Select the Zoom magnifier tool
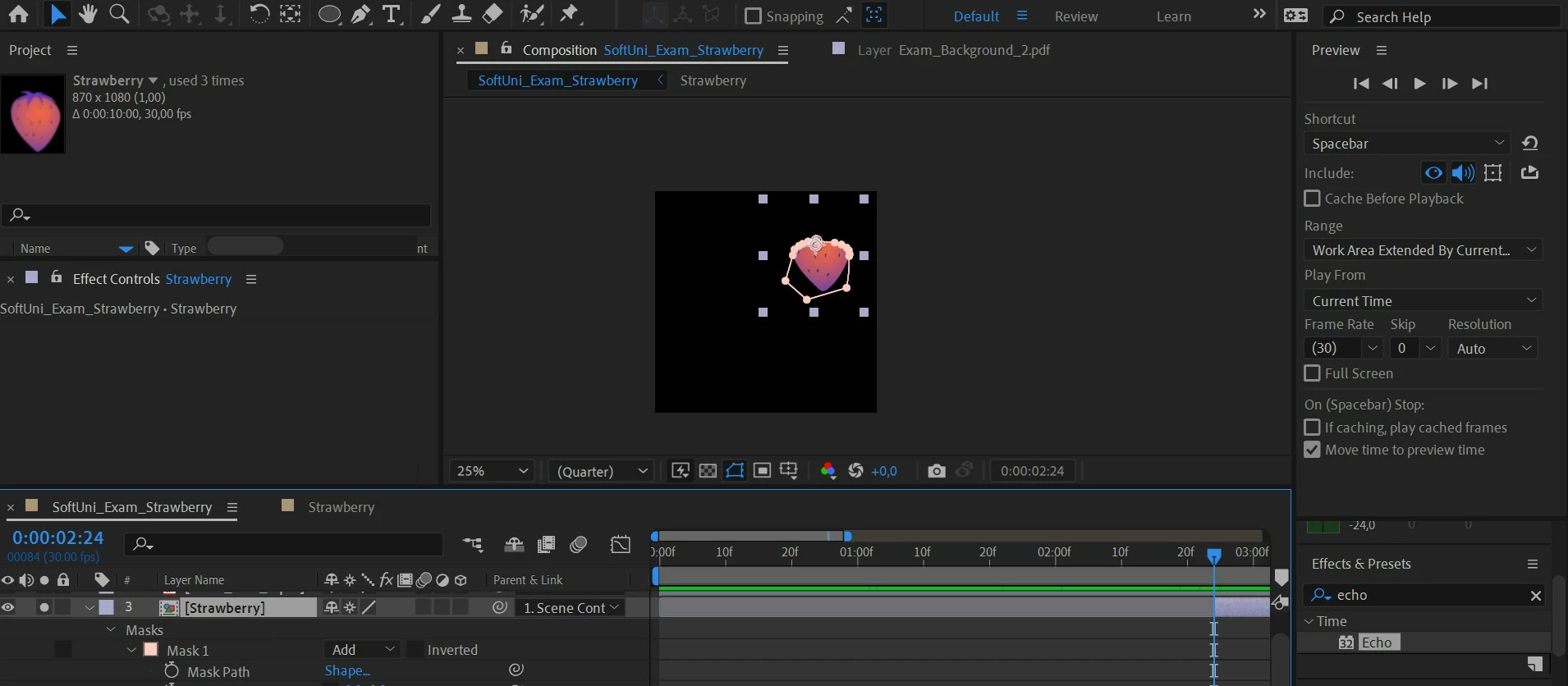The height and width of the screenshot is (686, 1568). pyautogui.click(x=119, y=14)
